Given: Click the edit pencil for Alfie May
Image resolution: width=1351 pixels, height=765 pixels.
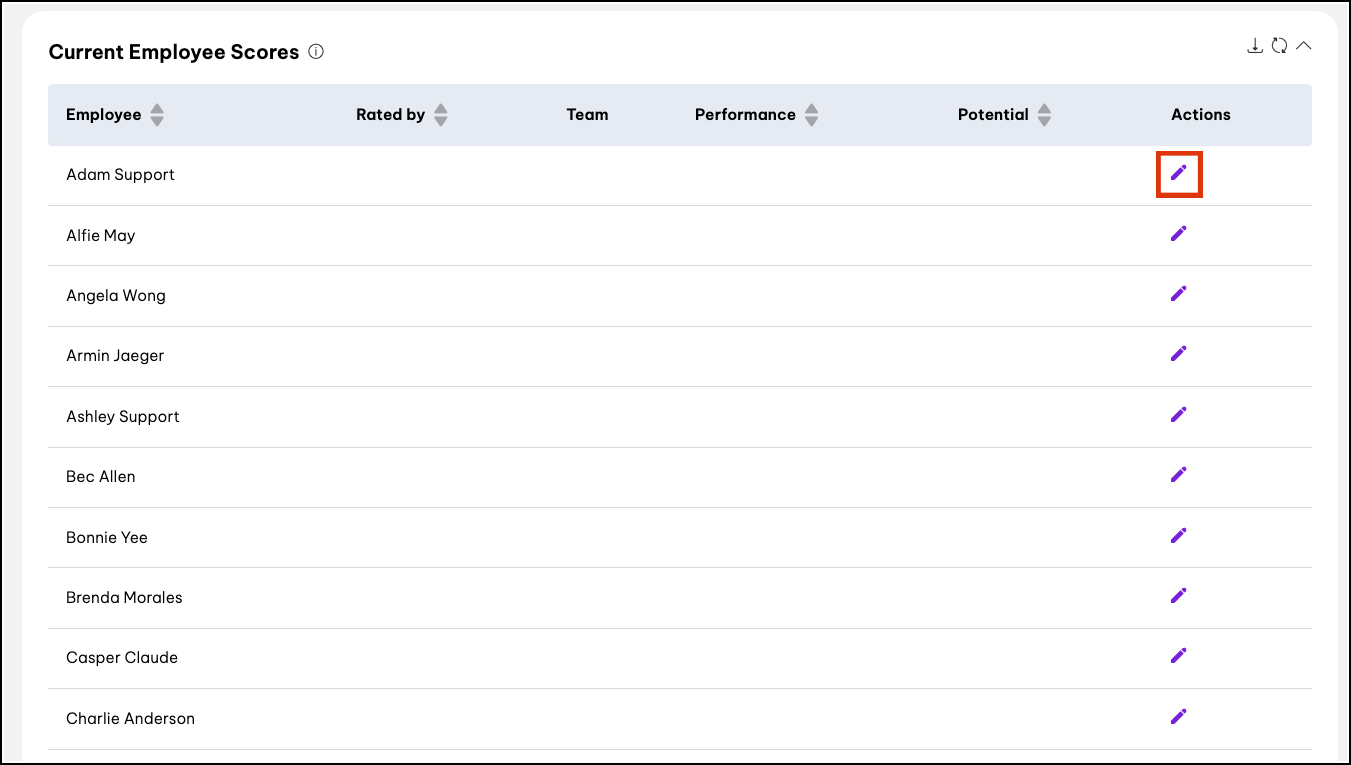Looking at the screenshot, I should click(1178, 234).
